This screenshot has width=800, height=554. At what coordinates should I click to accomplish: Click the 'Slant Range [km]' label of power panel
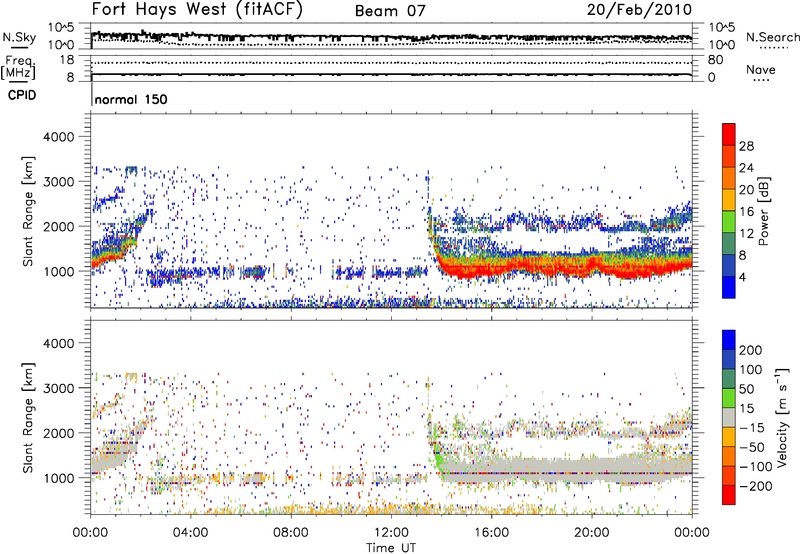point(28,211)
